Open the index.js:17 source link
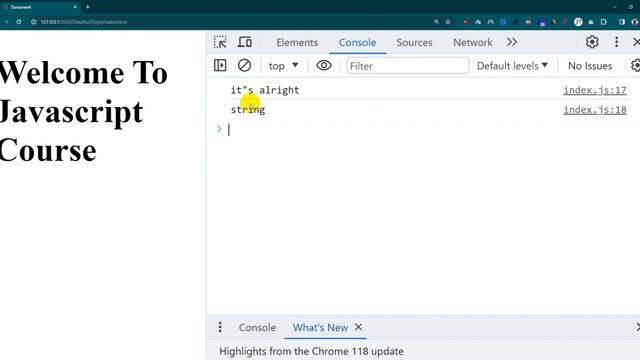 click(595, 90)
